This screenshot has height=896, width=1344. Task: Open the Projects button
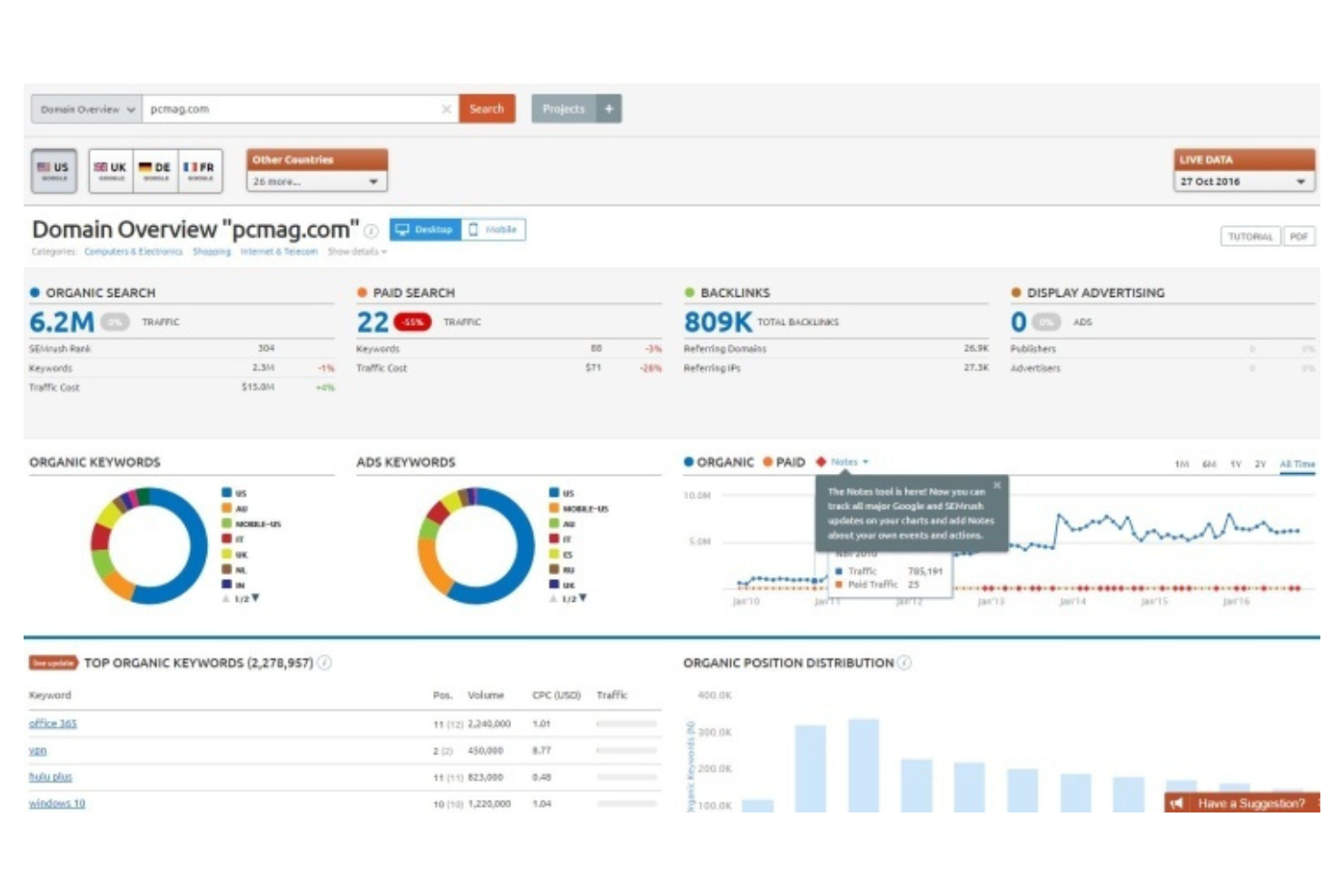(x=563, y=109)
